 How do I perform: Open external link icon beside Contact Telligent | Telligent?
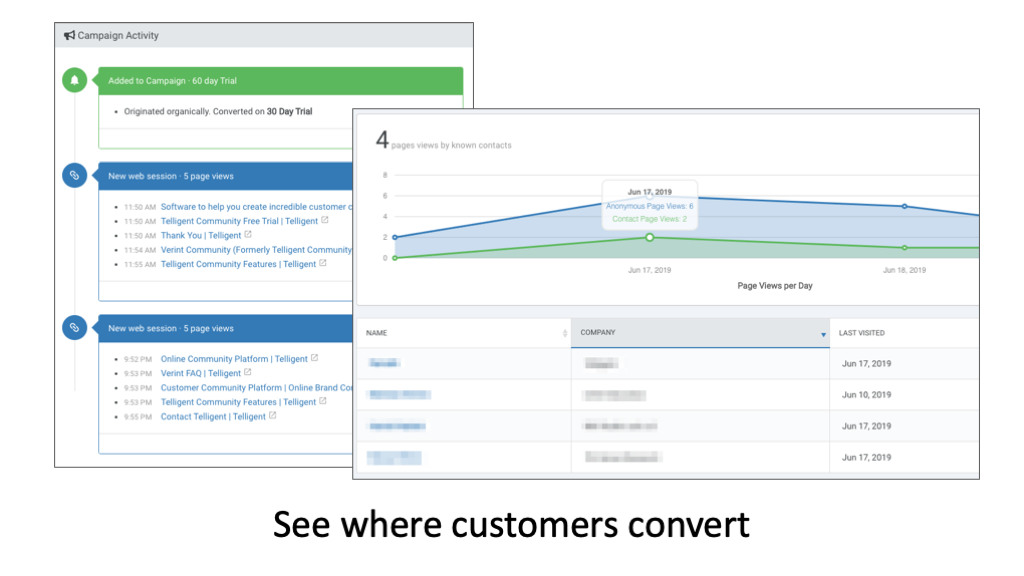(272, 415)
